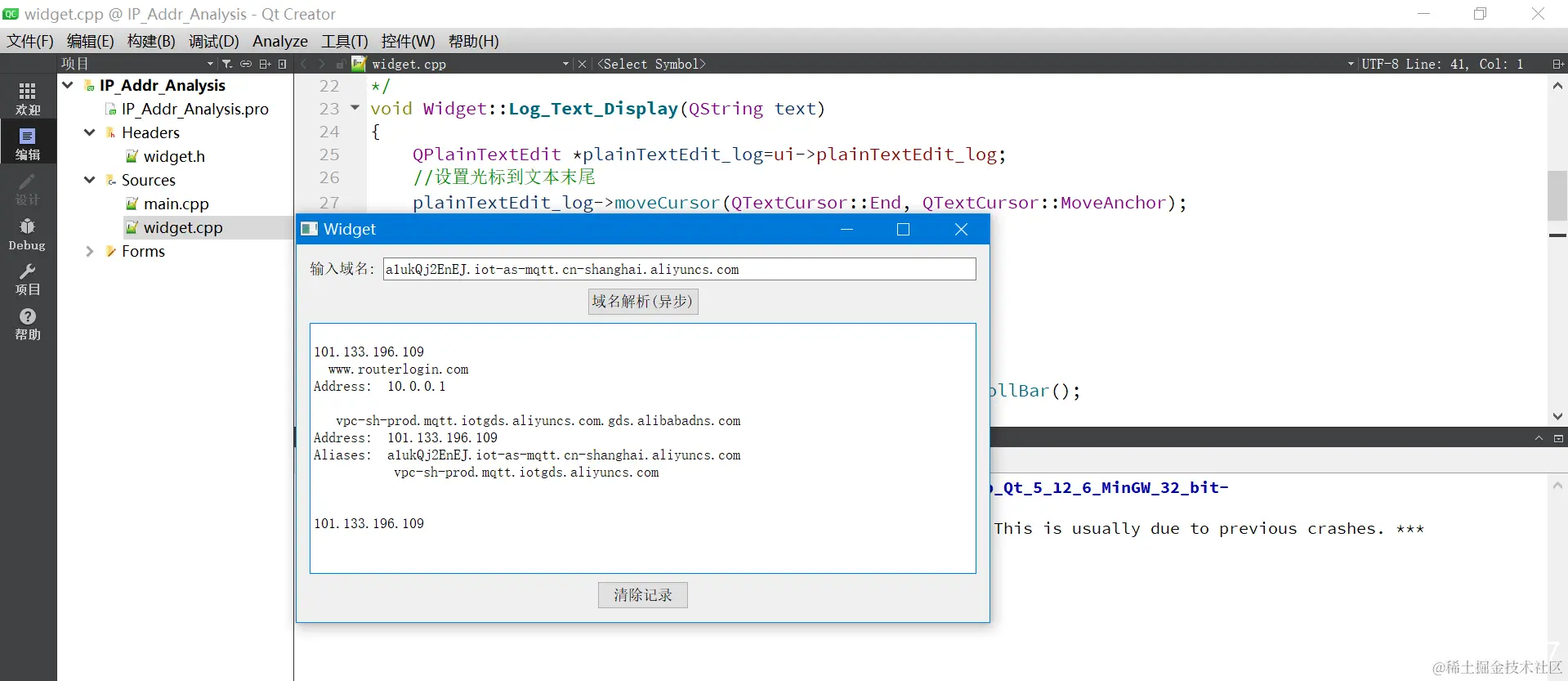
Task: Open the 文件(F) menu
Action: [x=30, y=41]
